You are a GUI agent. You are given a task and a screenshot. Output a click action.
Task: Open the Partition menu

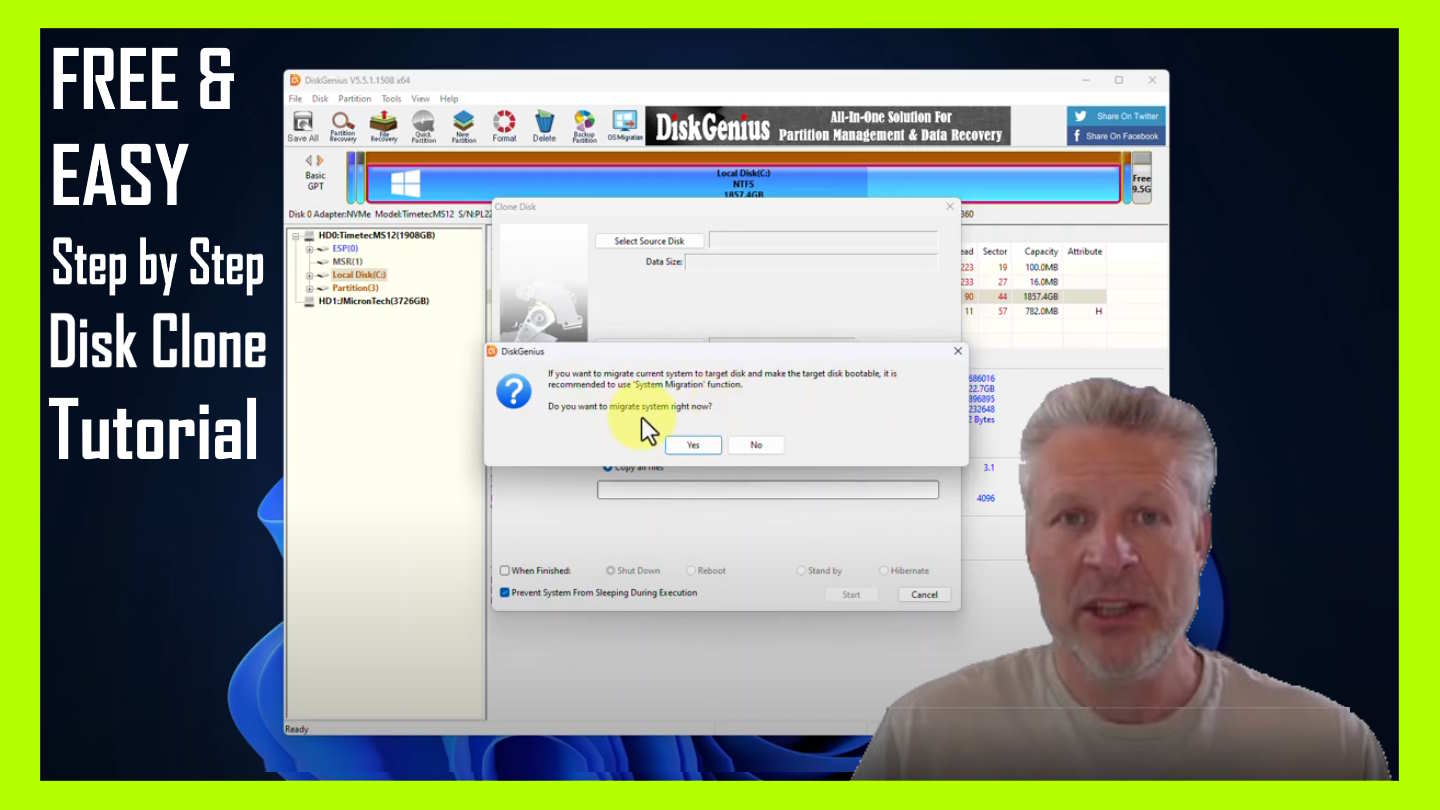pos(354,99)
